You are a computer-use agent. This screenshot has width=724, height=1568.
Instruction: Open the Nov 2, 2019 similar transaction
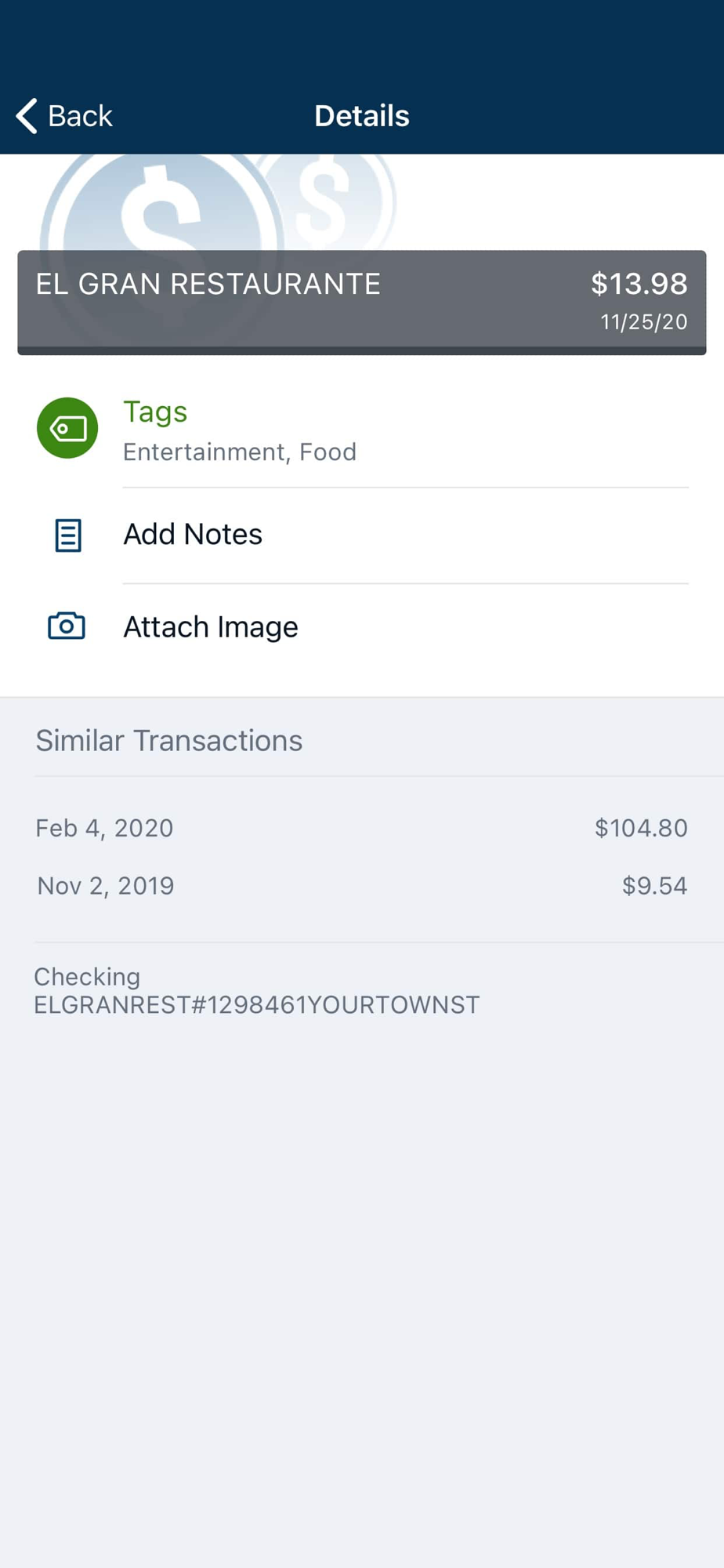(x=106, y=886)
